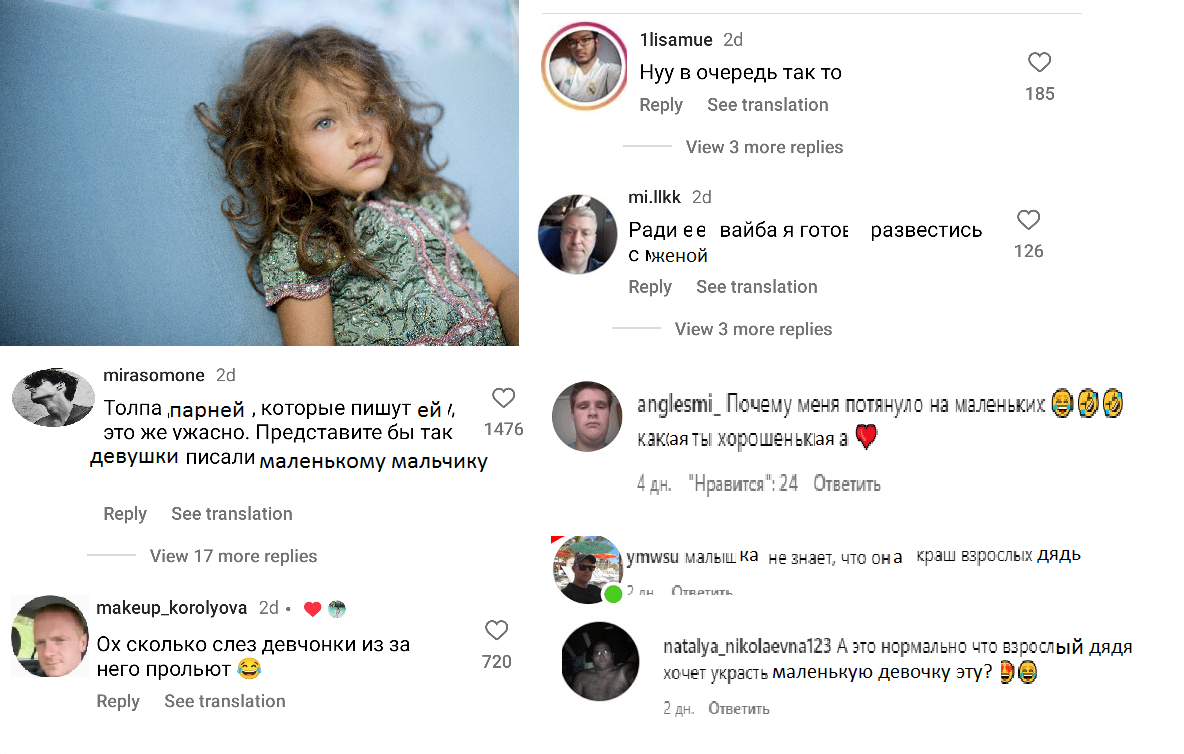Open anglesmi_'s profile avatar
This screenshot has height=754, width=1184.
(588, 417)
